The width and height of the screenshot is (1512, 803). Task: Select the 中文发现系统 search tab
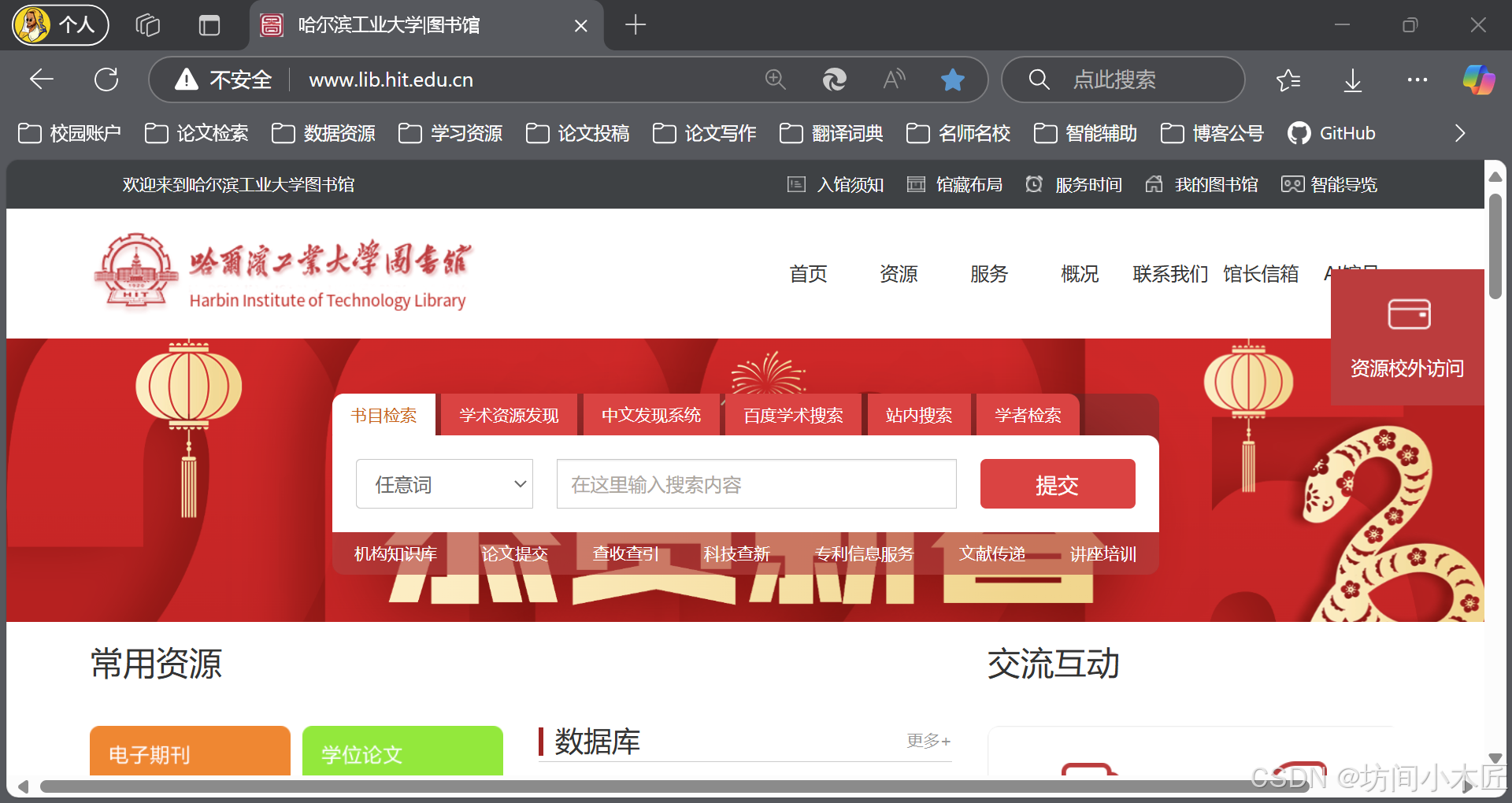coord(651,415)
